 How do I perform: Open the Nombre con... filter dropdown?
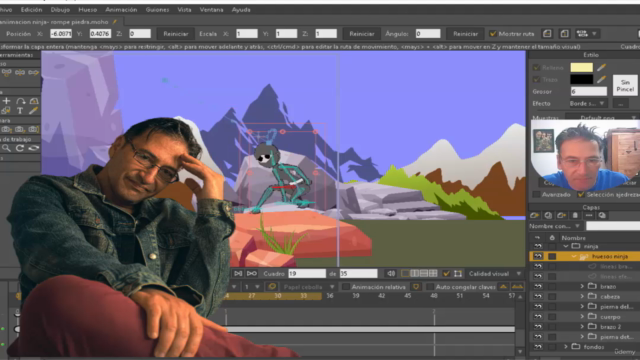point(555,226)
